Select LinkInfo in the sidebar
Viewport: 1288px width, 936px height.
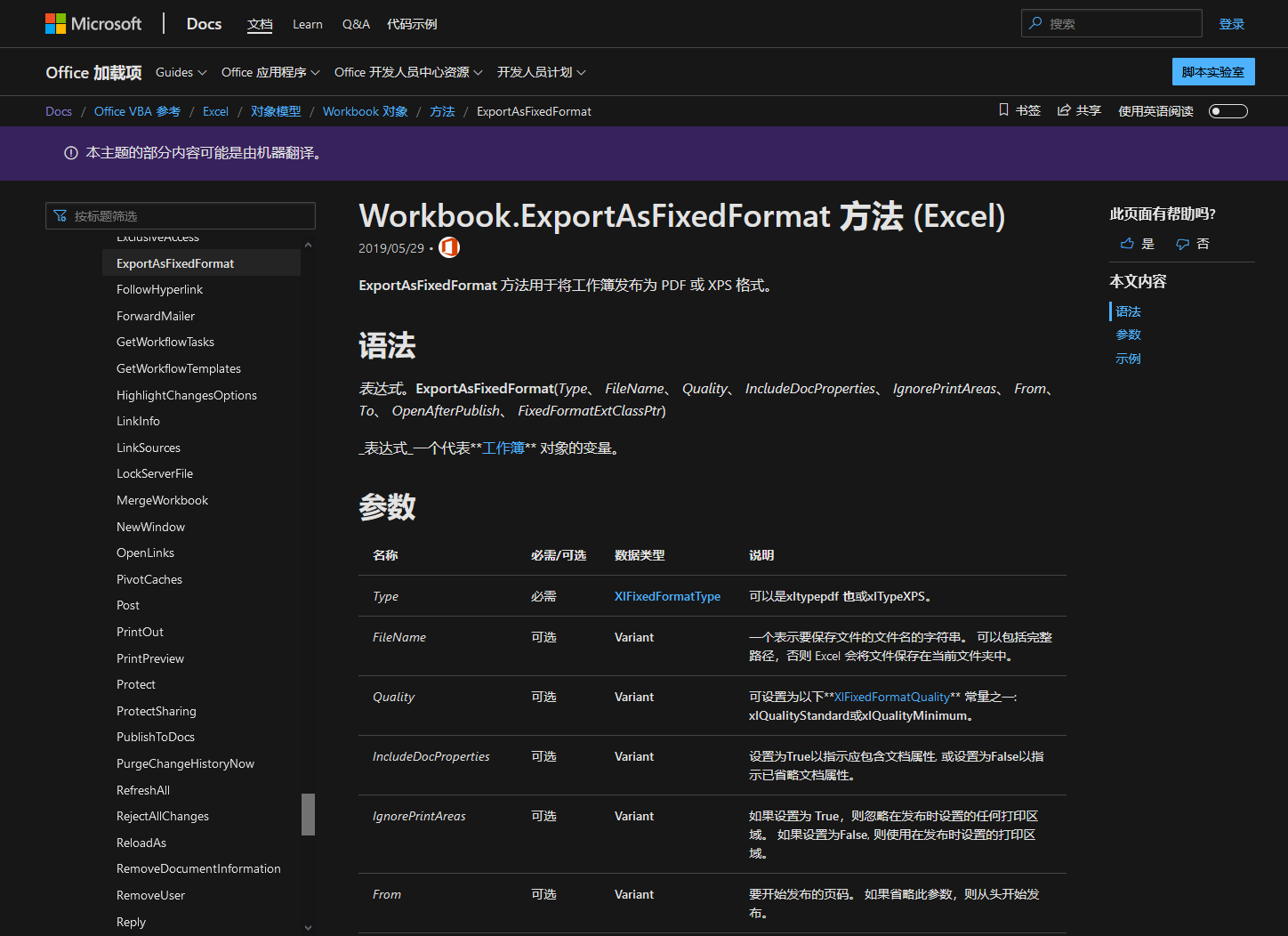(x=138, y=421)
